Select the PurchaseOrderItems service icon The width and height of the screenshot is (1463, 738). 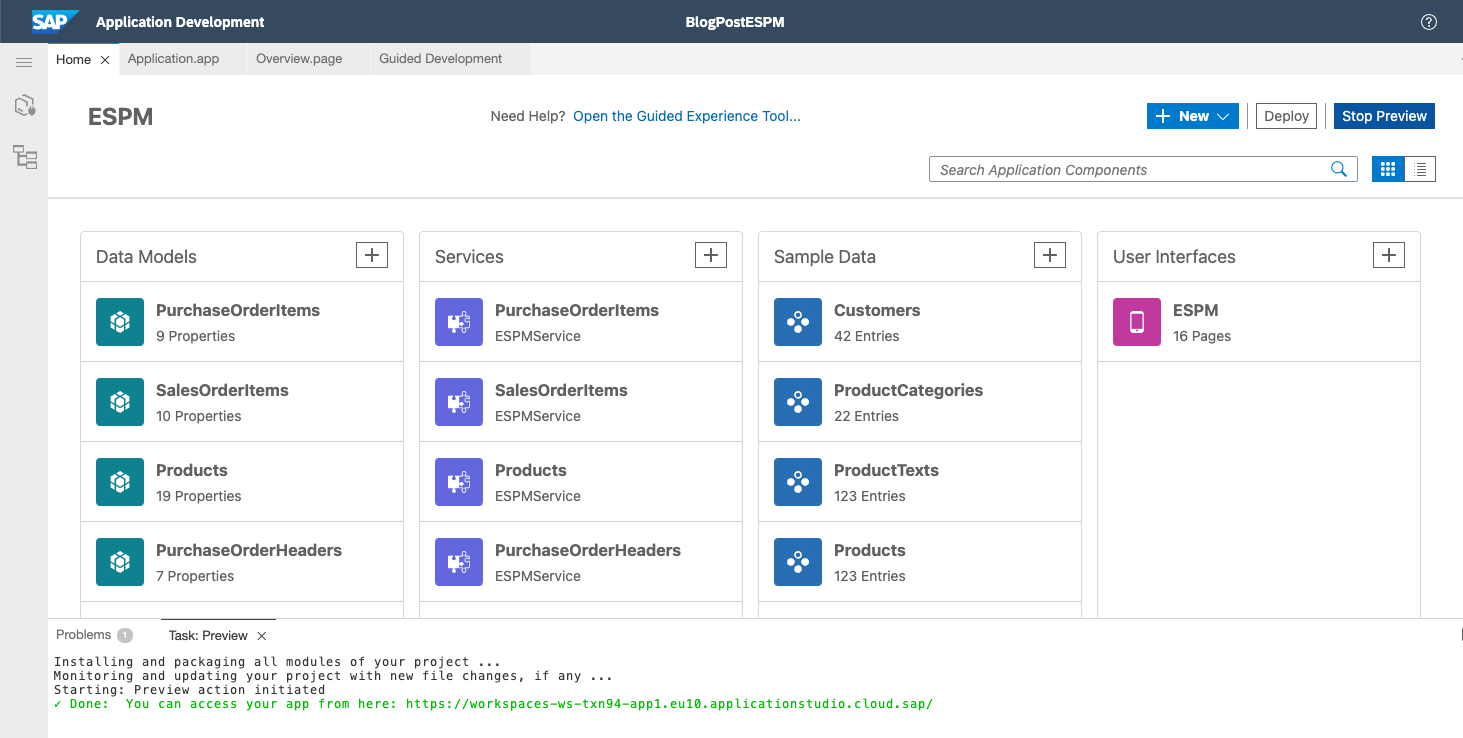pos(458,321)
